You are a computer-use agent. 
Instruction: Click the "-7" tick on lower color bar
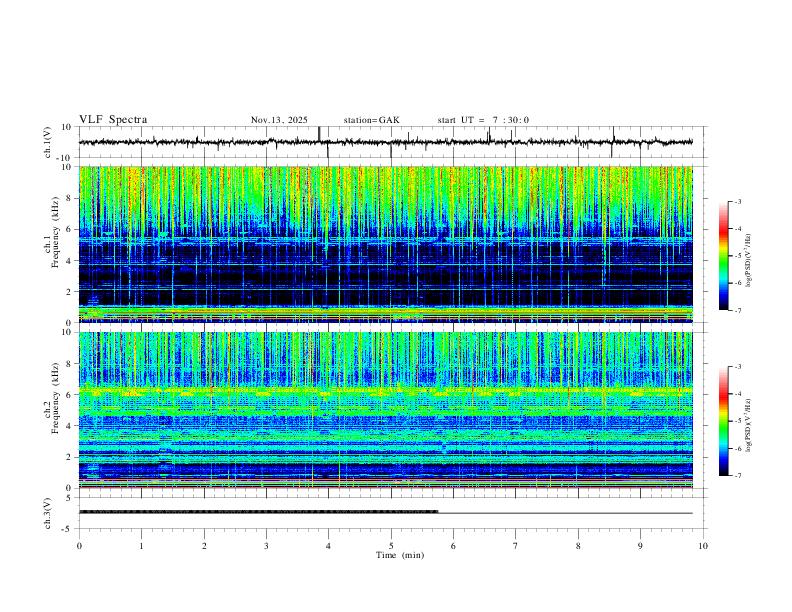click(737, 475)
